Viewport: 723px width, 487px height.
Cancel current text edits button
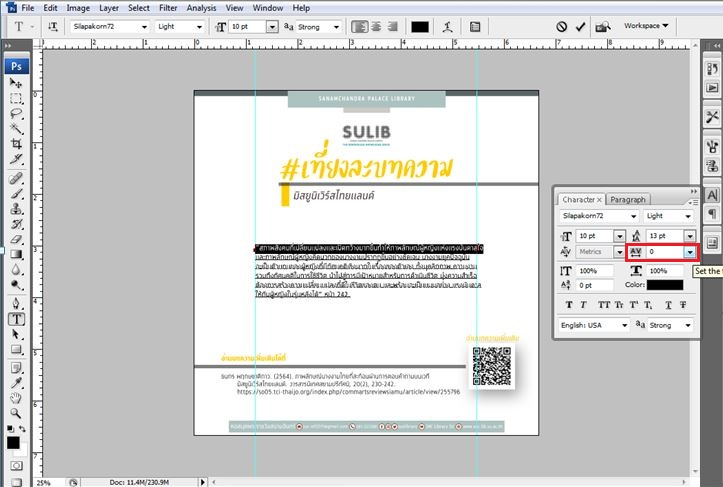562,27
